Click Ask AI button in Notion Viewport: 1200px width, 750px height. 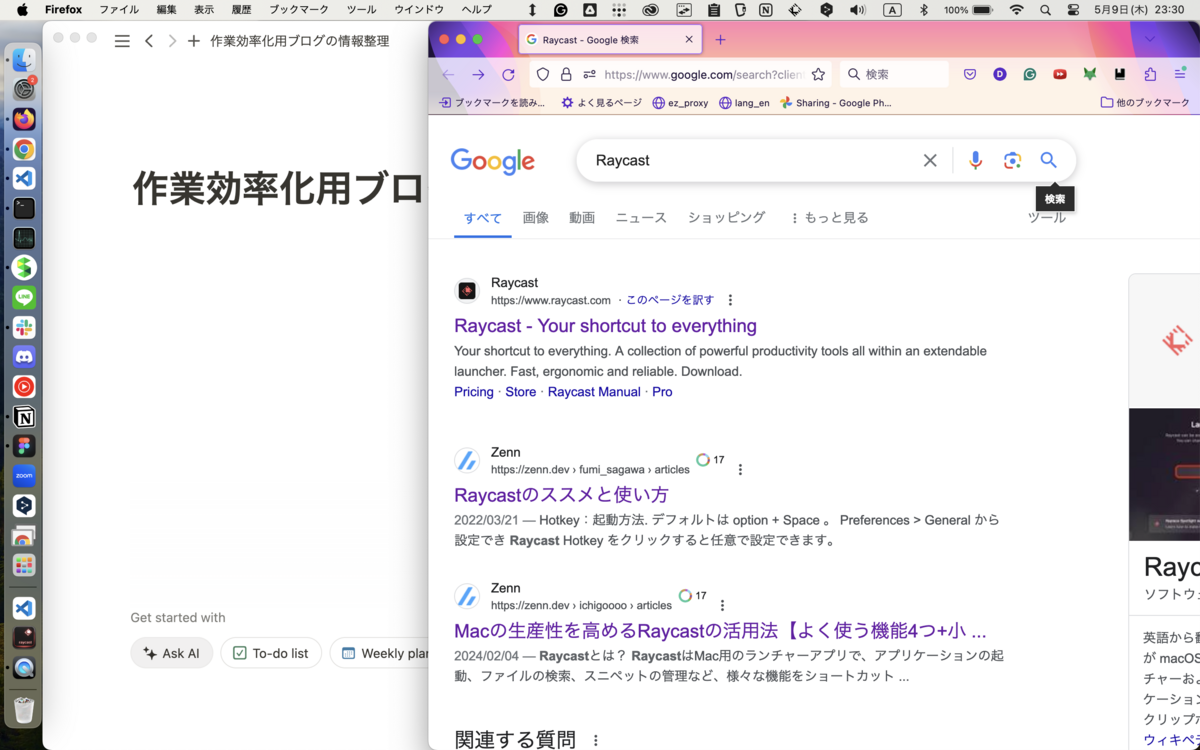pyautogui.click(x=171, y=653)
